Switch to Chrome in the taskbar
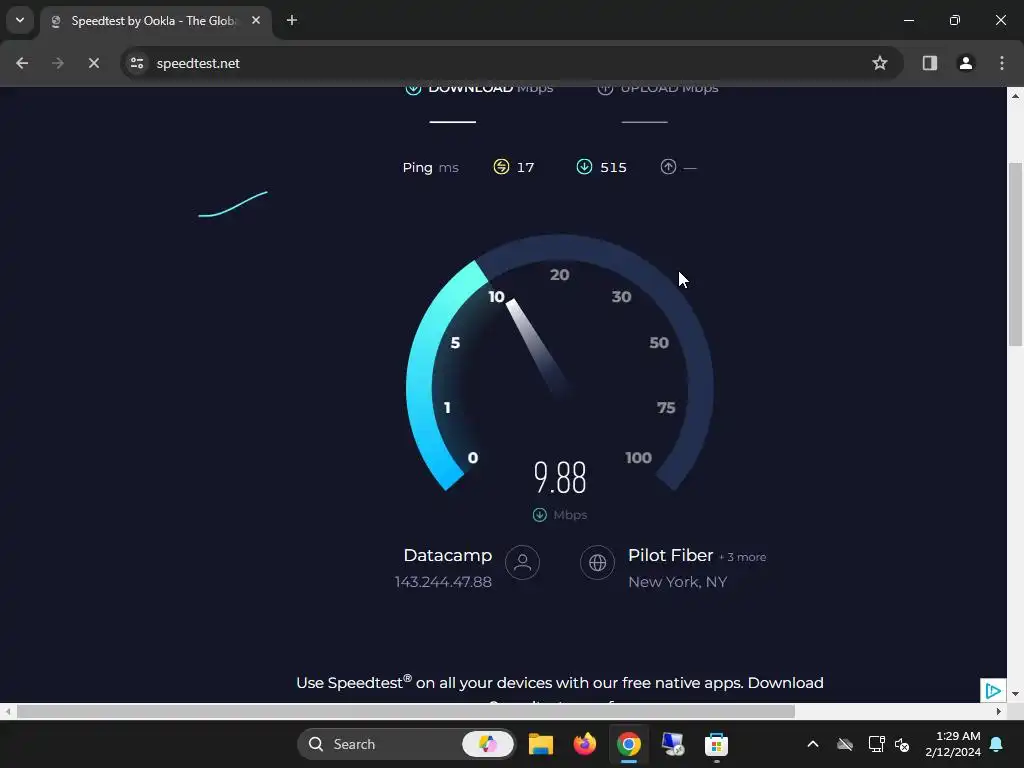 [x=629, y=744]
